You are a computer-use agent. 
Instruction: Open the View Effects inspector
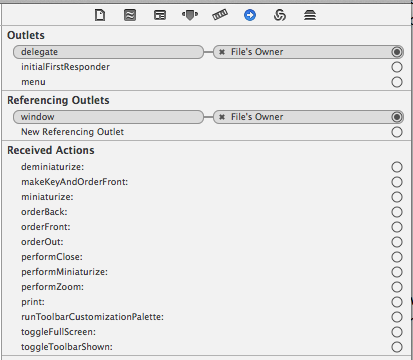[x=310, y=15]
